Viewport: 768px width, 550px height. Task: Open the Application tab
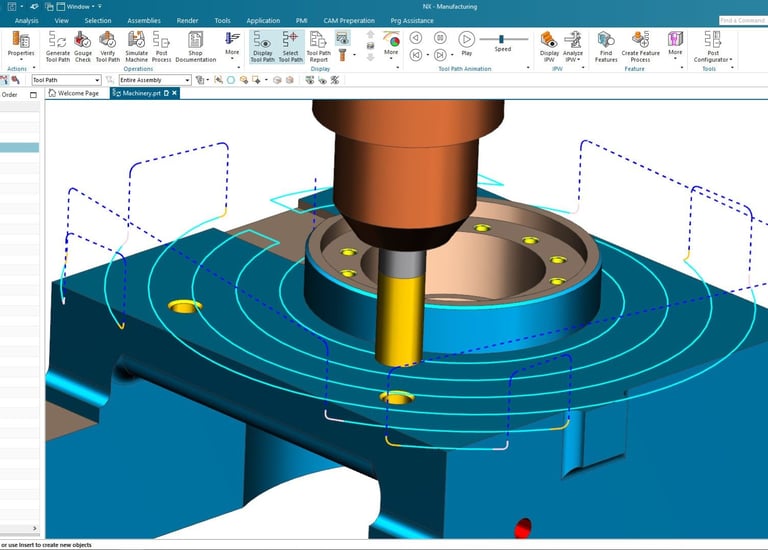(x=263, y=21)
